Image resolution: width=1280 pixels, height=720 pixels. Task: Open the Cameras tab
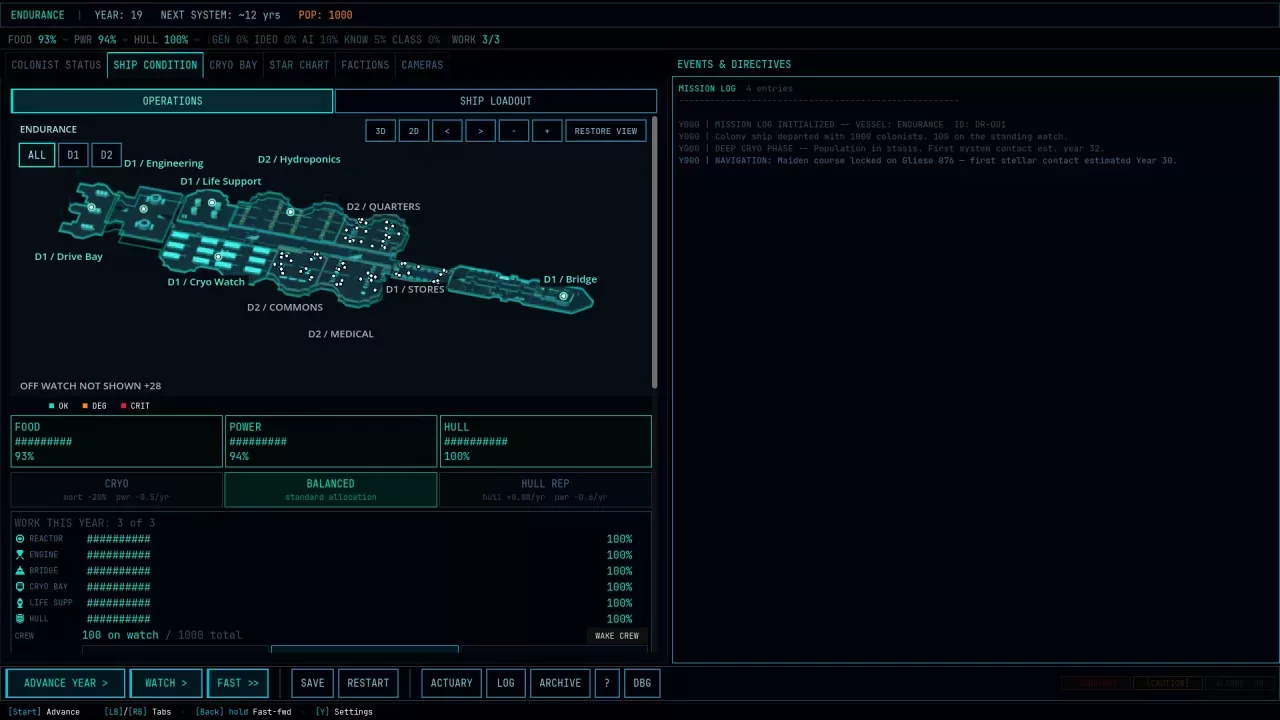pos(422,65)
